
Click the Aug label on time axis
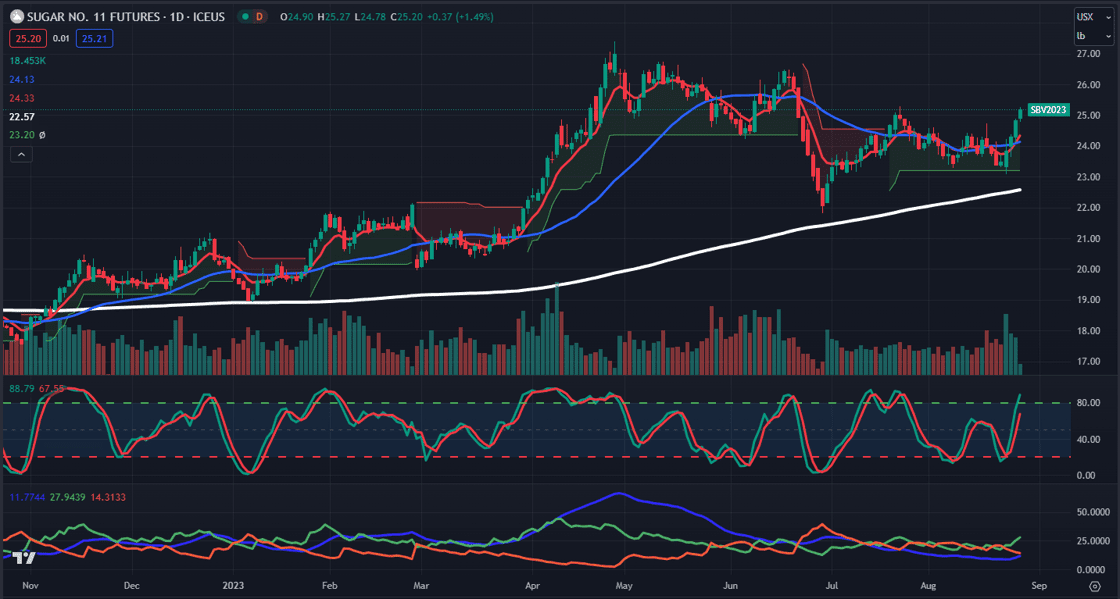pos(927,585)
